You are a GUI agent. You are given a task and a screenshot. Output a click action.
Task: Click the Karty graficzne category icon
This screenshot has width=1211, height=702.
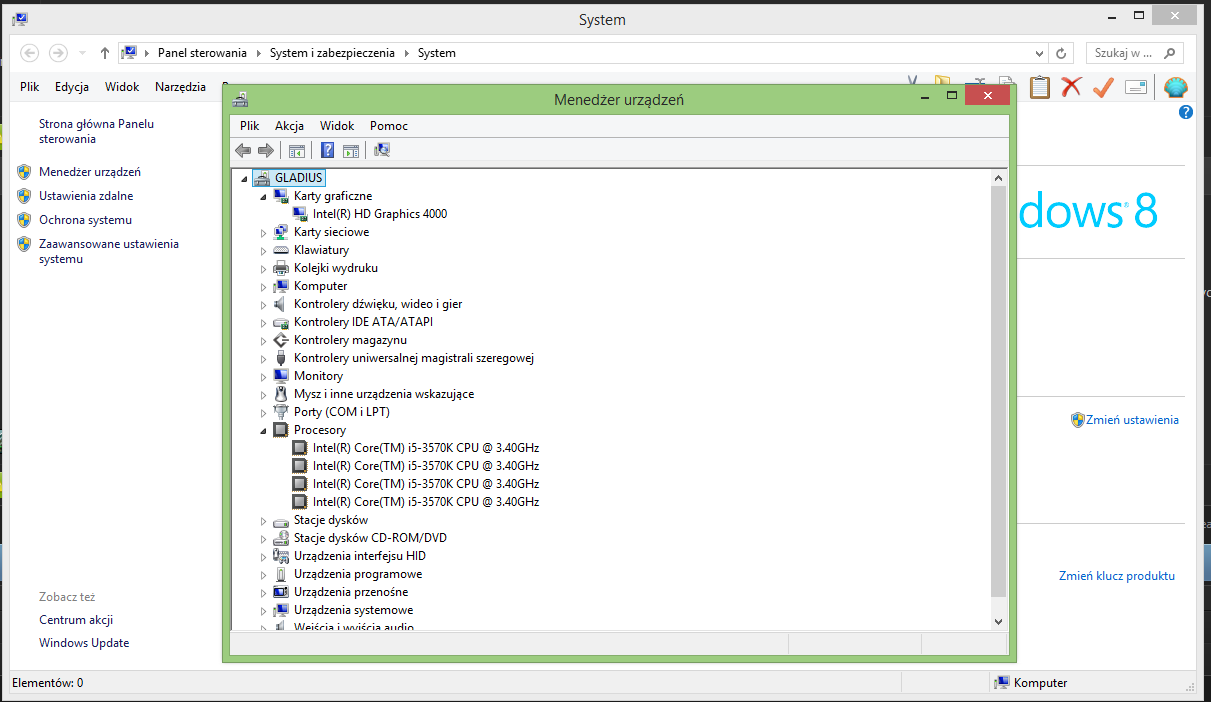coord(281,196)
